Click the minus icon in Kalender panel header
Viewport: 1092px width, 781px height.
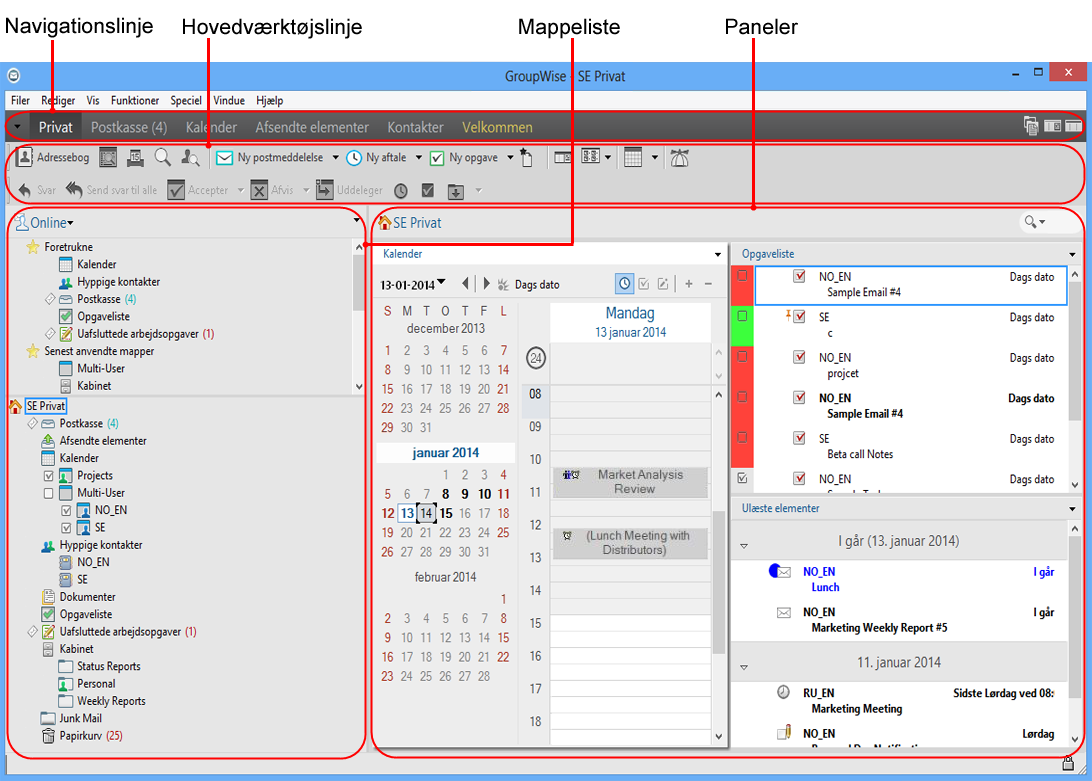[x=708, y=284]
